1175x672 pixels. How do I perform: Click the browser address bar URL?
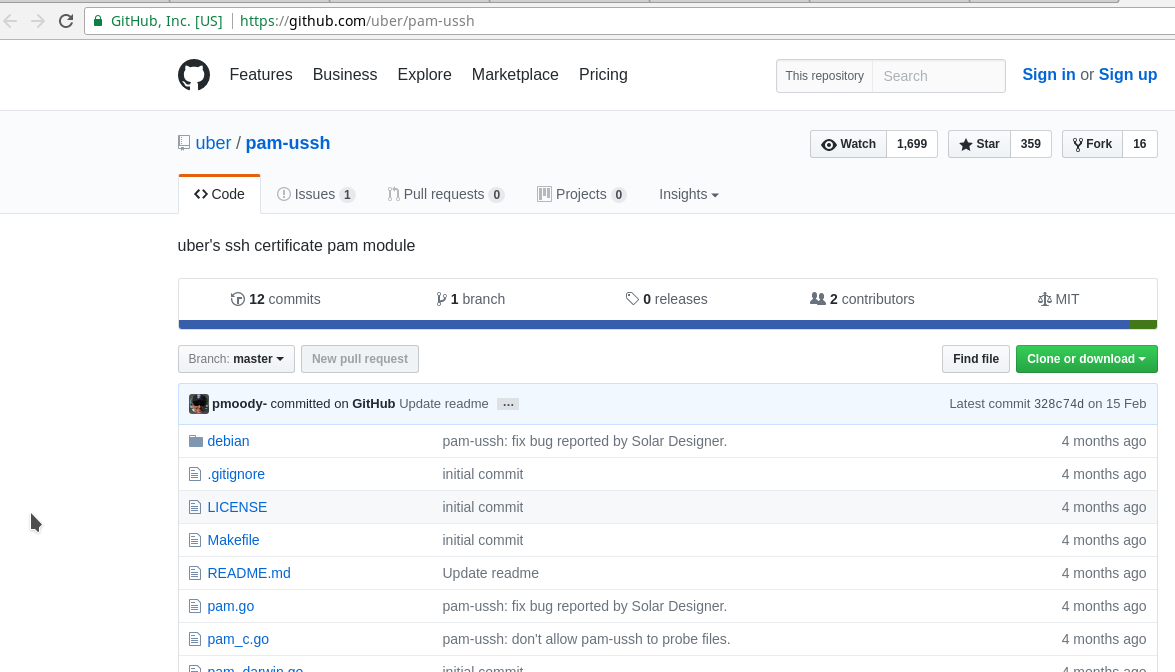tap(357, 21)
